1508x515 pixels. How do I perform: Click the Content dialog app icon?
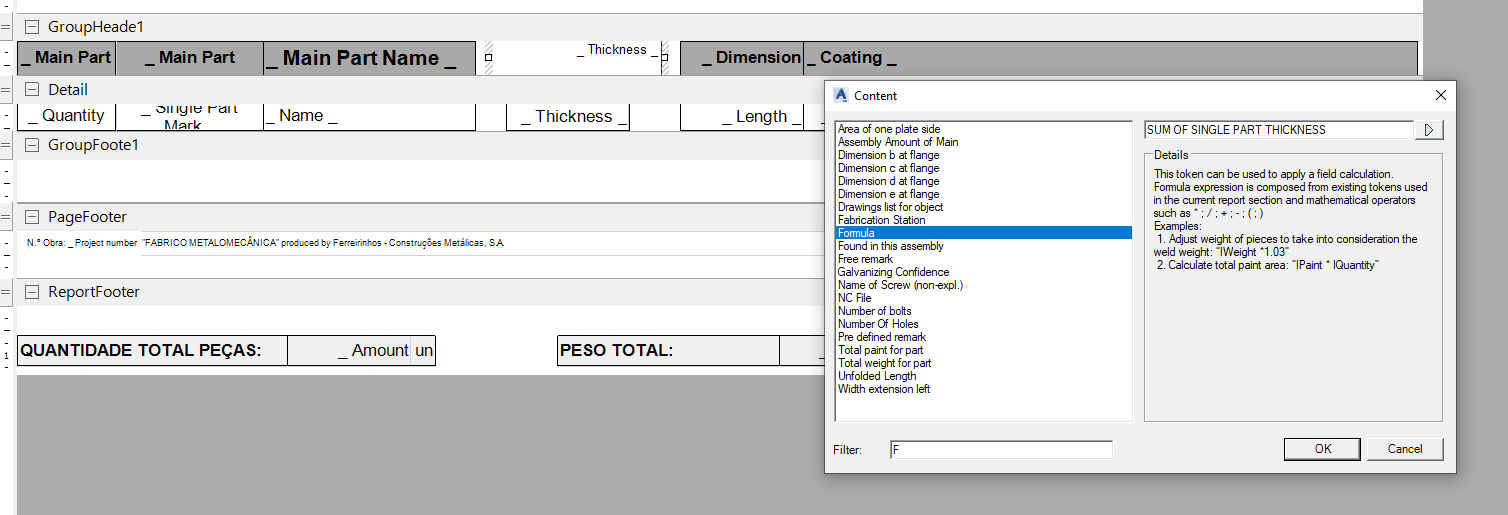(x=841, y=95)
